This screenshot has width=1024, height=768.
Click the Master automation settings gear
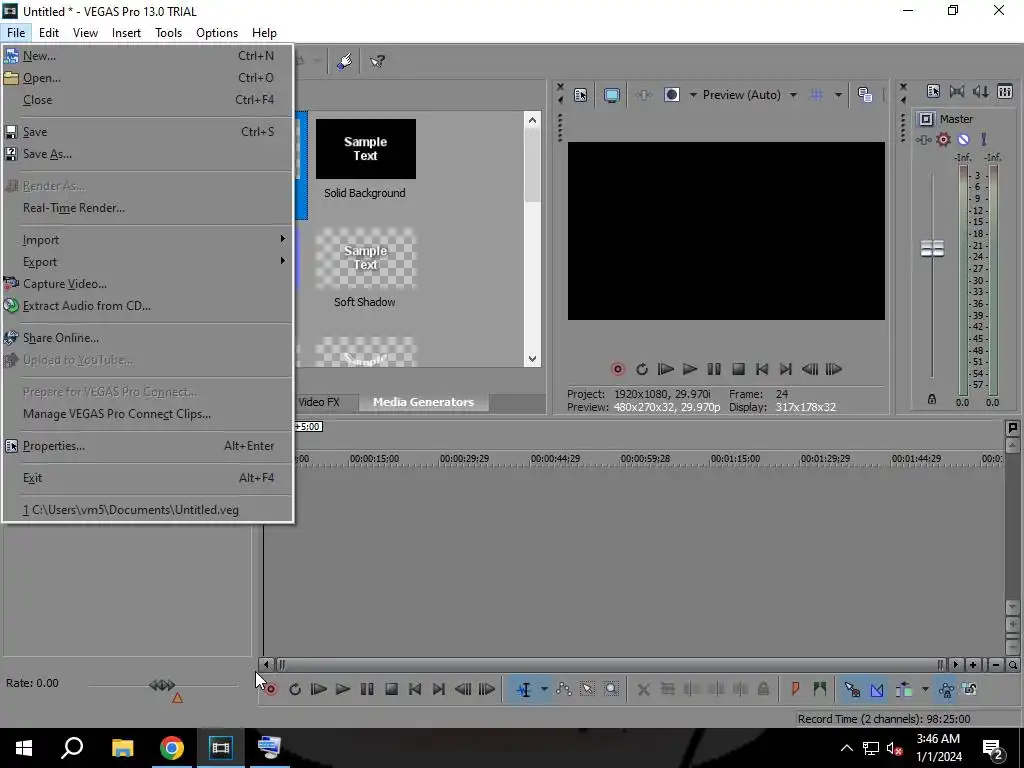tap(943, 139)
